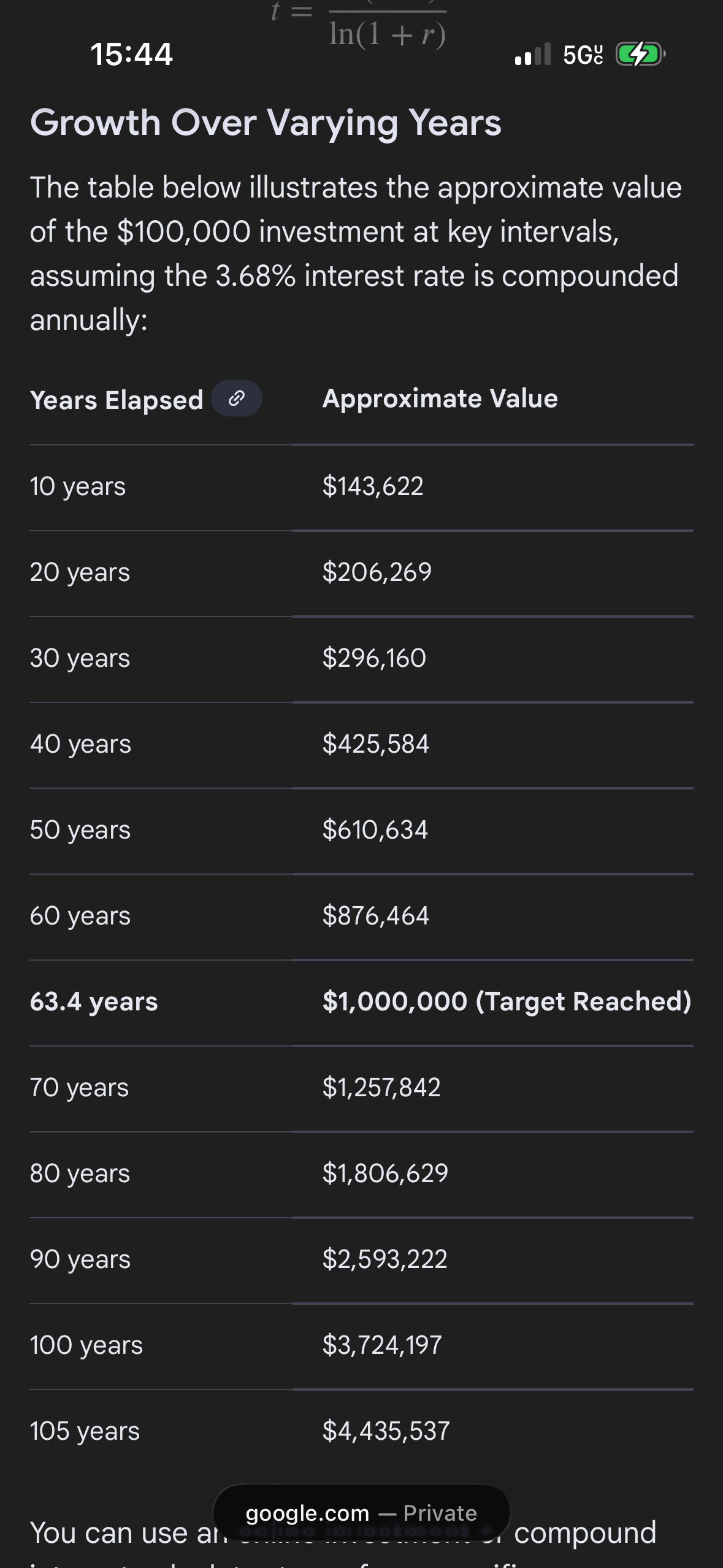Screen dimensions: 723x1568
Task: Tap the link icon beside Years Elapsed
Action: pyautogui.click(x=237, y=399)
